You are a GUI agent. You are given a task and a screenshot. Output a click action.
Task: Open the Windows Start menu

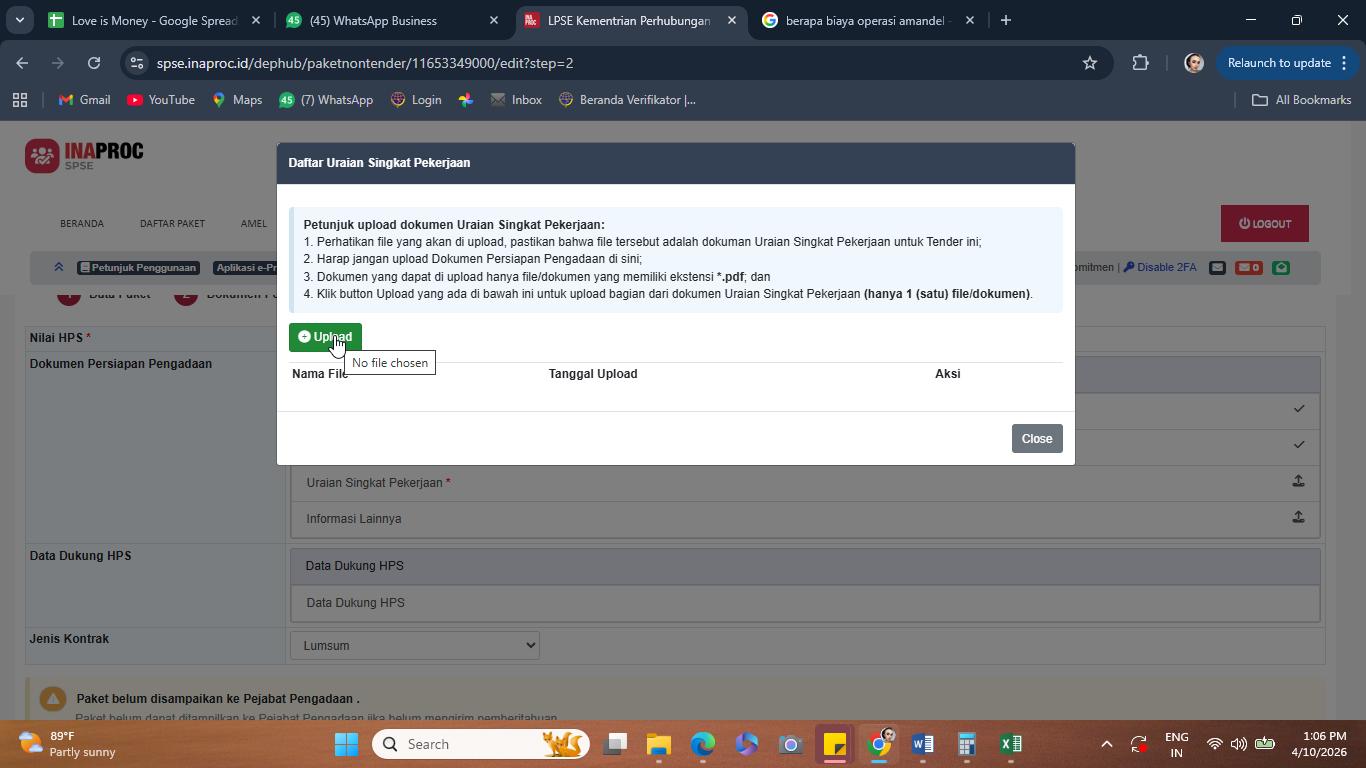[346, 744]
